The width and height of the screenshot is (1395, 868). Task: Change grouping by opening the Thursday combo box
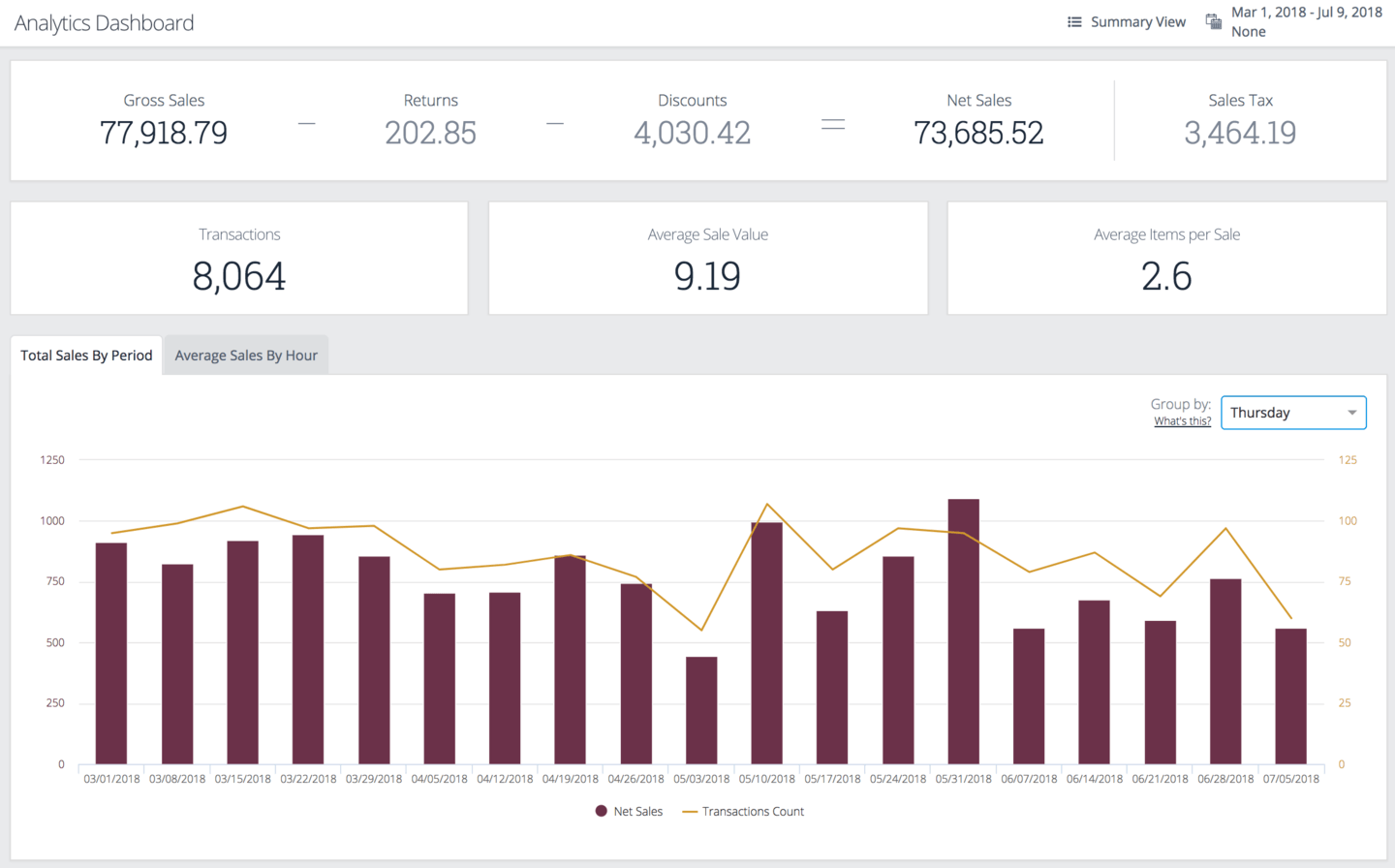tap(1293, 412)
